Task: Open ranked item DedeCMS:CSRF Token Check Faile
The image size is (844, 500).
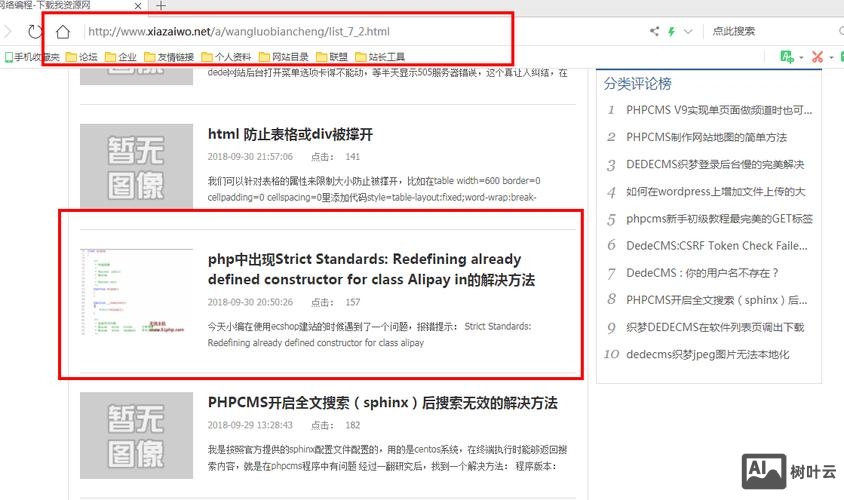Action: pyautogui.click(x=716, y=245)
